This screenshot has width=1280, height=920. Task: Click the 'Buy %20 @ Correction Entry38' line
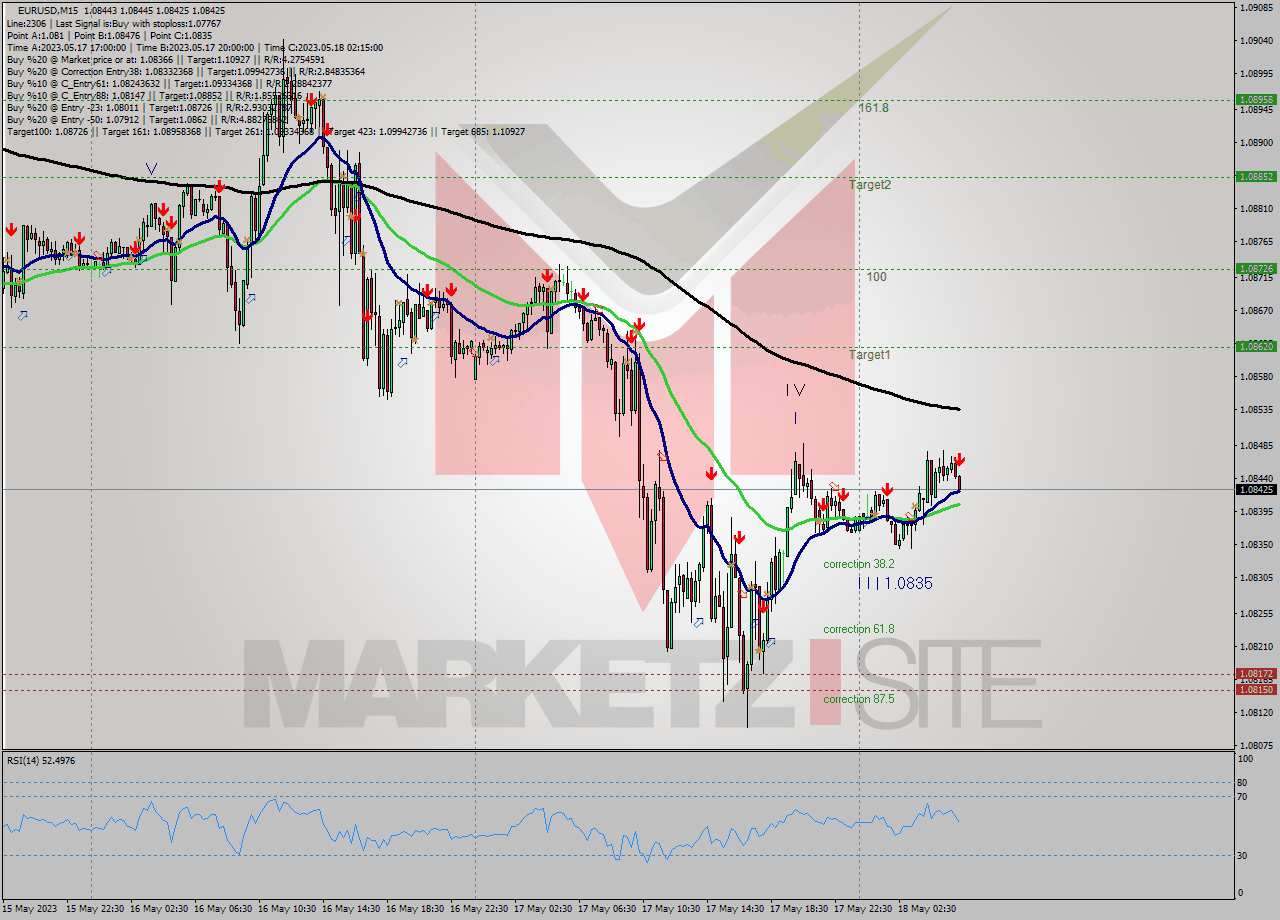pyautogui.click(x=185, y=71)
